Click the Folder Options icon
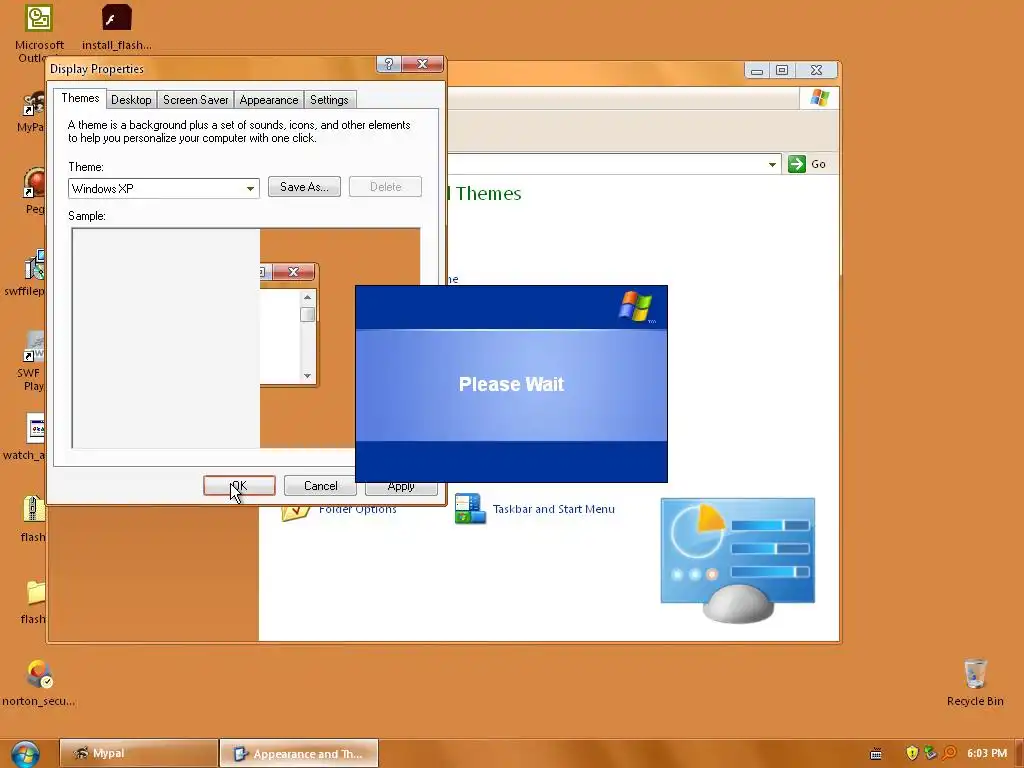Image resolution: width=1024 pixels, height=768 pixels. pos(295,512)
